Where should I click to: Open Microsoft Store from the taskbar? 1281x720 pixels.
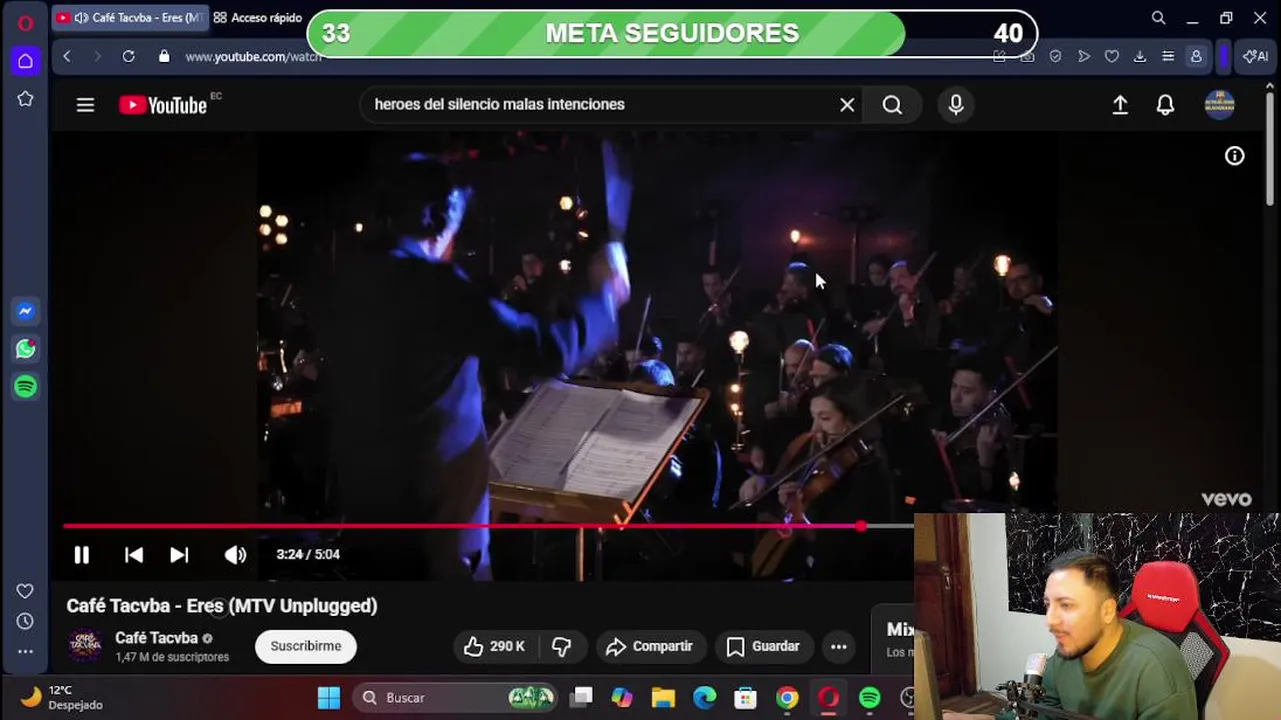pyautogui.click(x=746, y=697)
